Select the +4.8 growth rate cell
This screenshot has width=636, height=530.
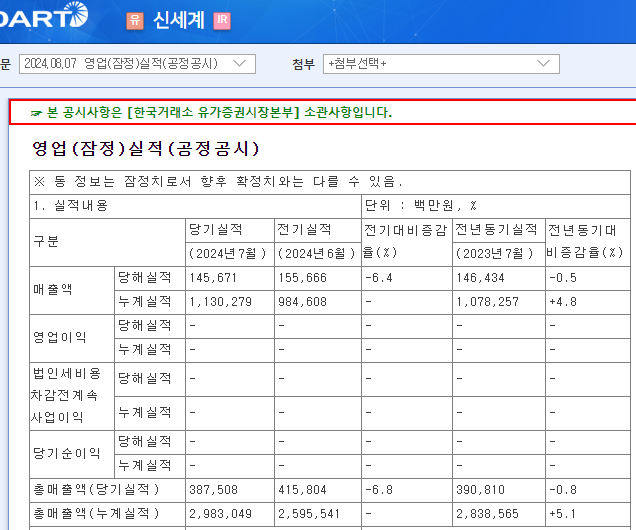(x=588, y=302)
